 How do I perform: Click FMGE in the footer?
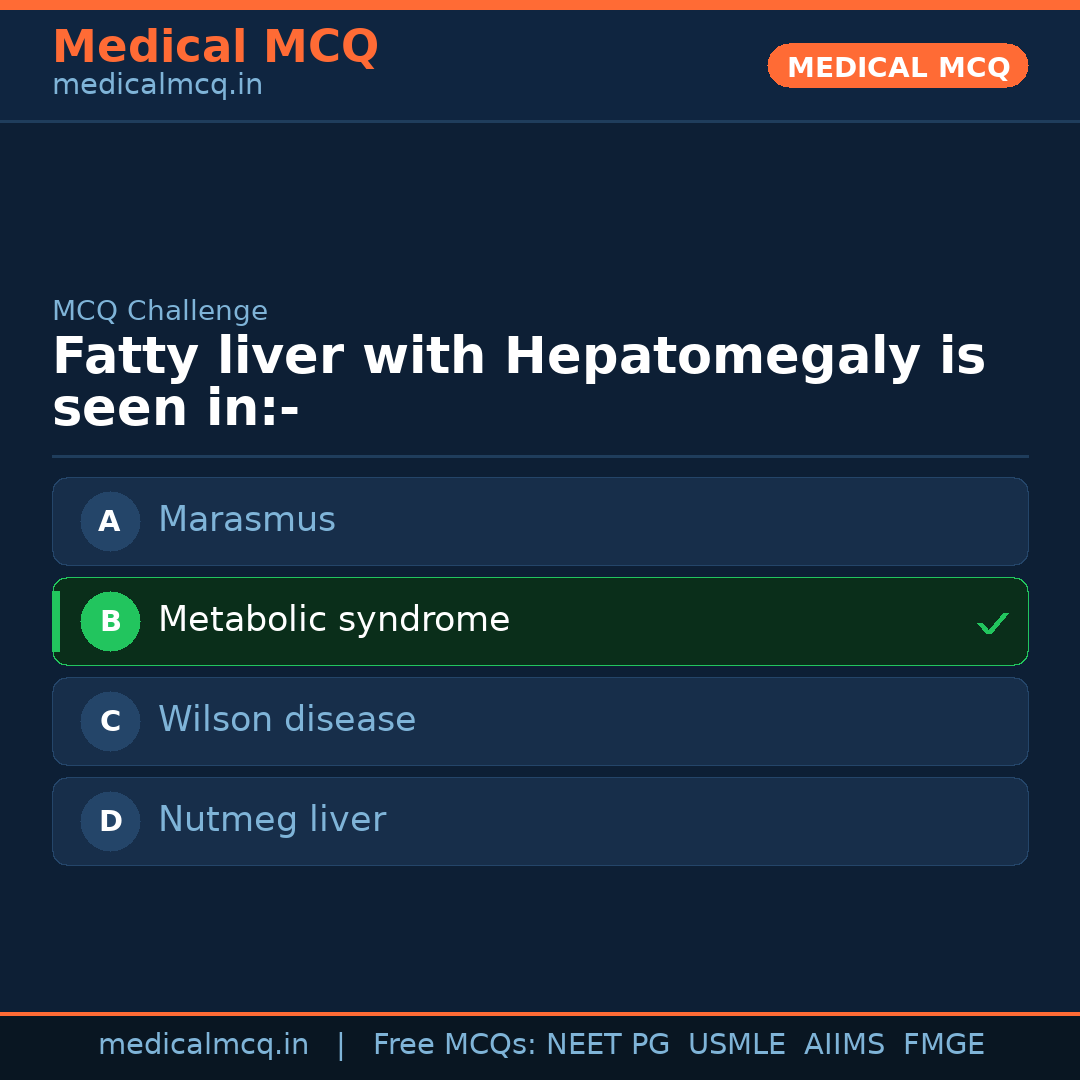point(943,1045)
